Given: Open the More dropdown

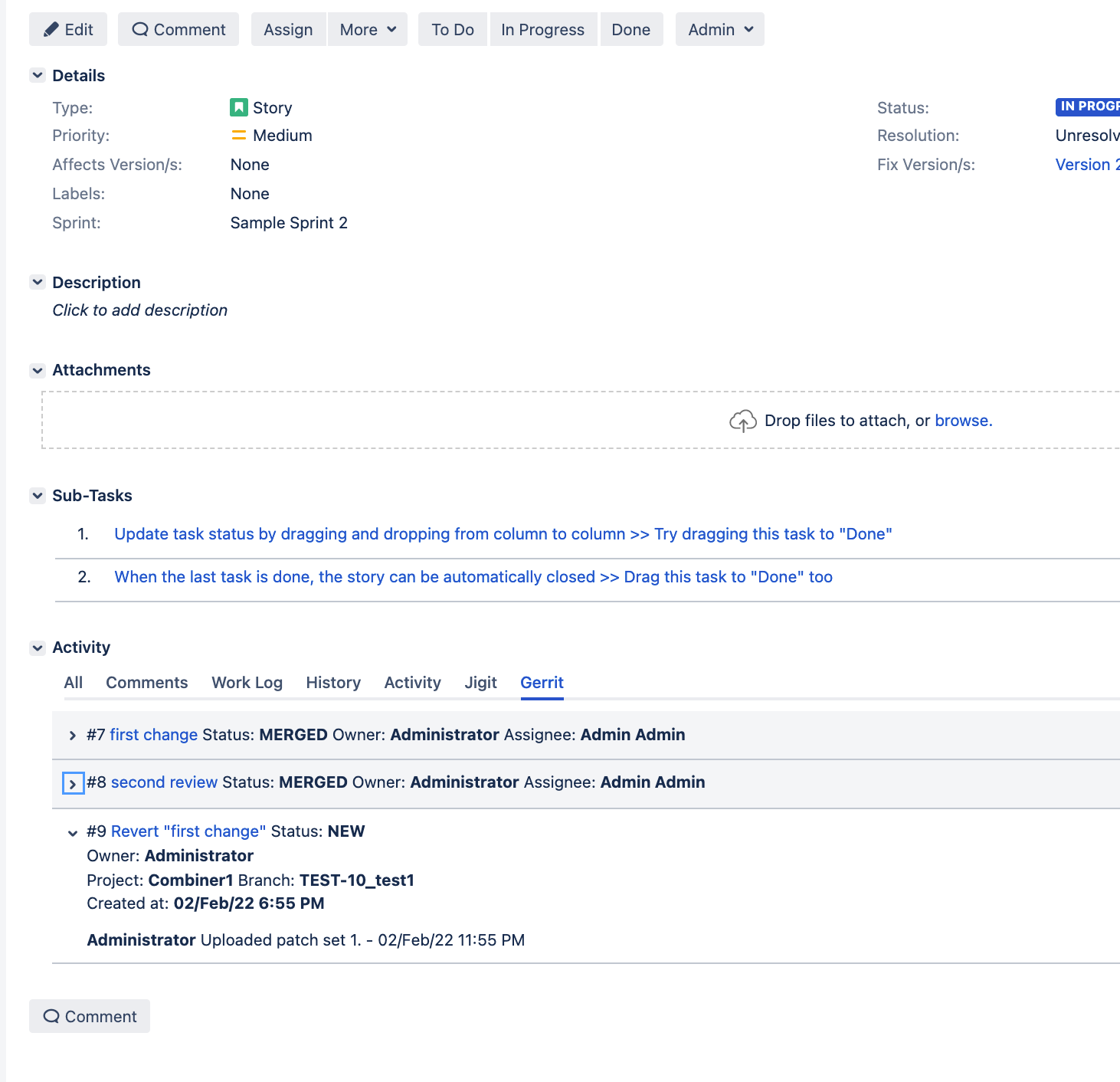Looking at the screenshot, I should pos(367,29).
